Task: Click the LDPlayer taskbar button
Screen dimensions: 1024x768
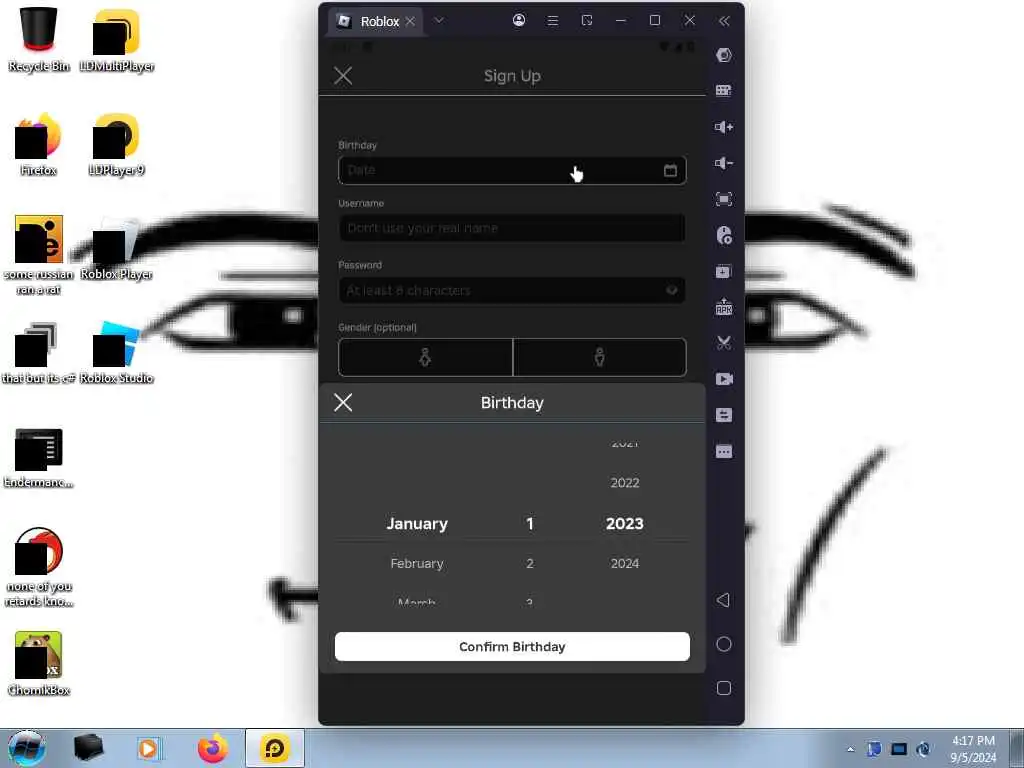Action: tap(275, 748)
